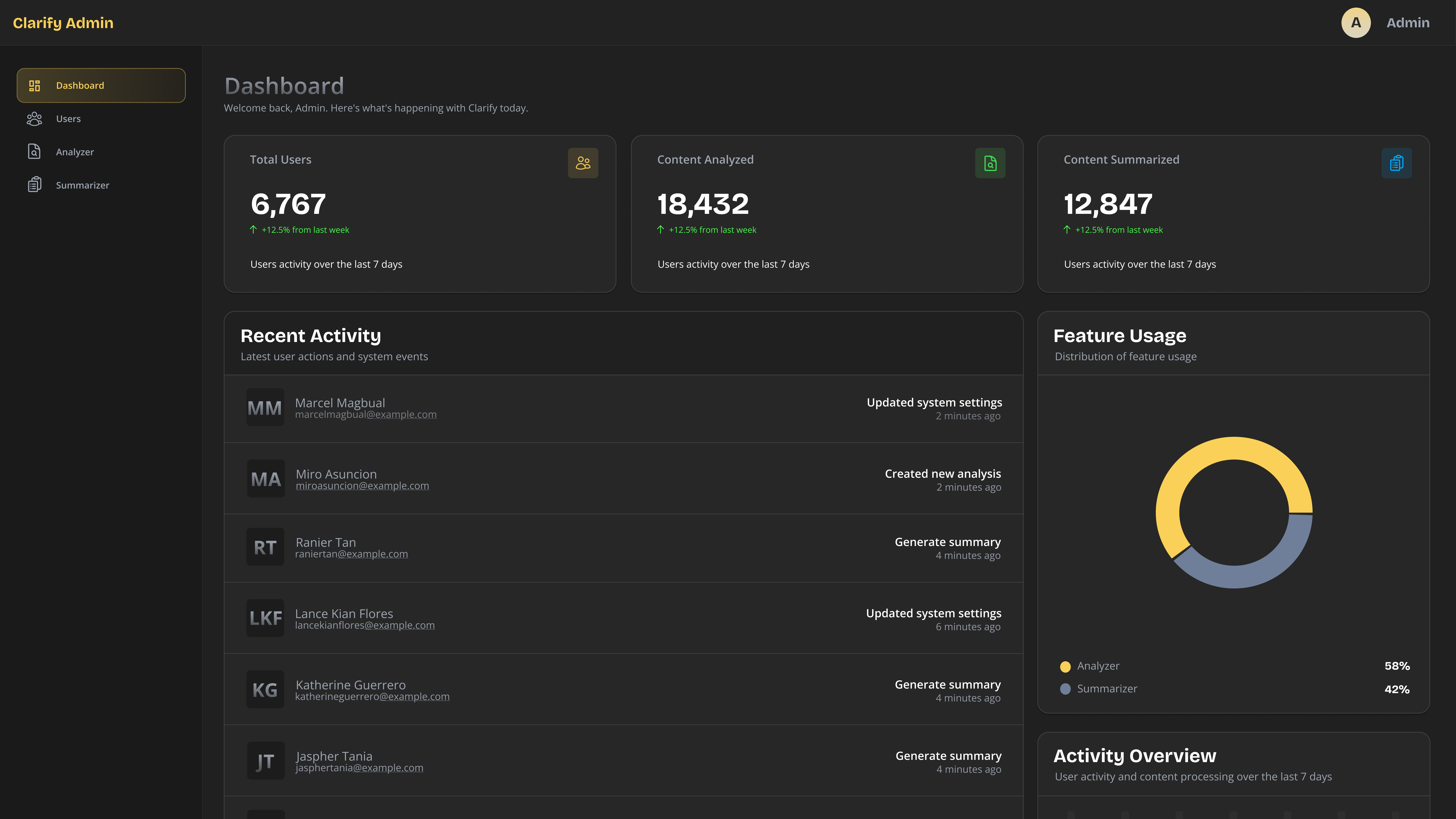Select the 18,432 content analyzed value
Viewport: 1456px width, 819px height.
703,204
